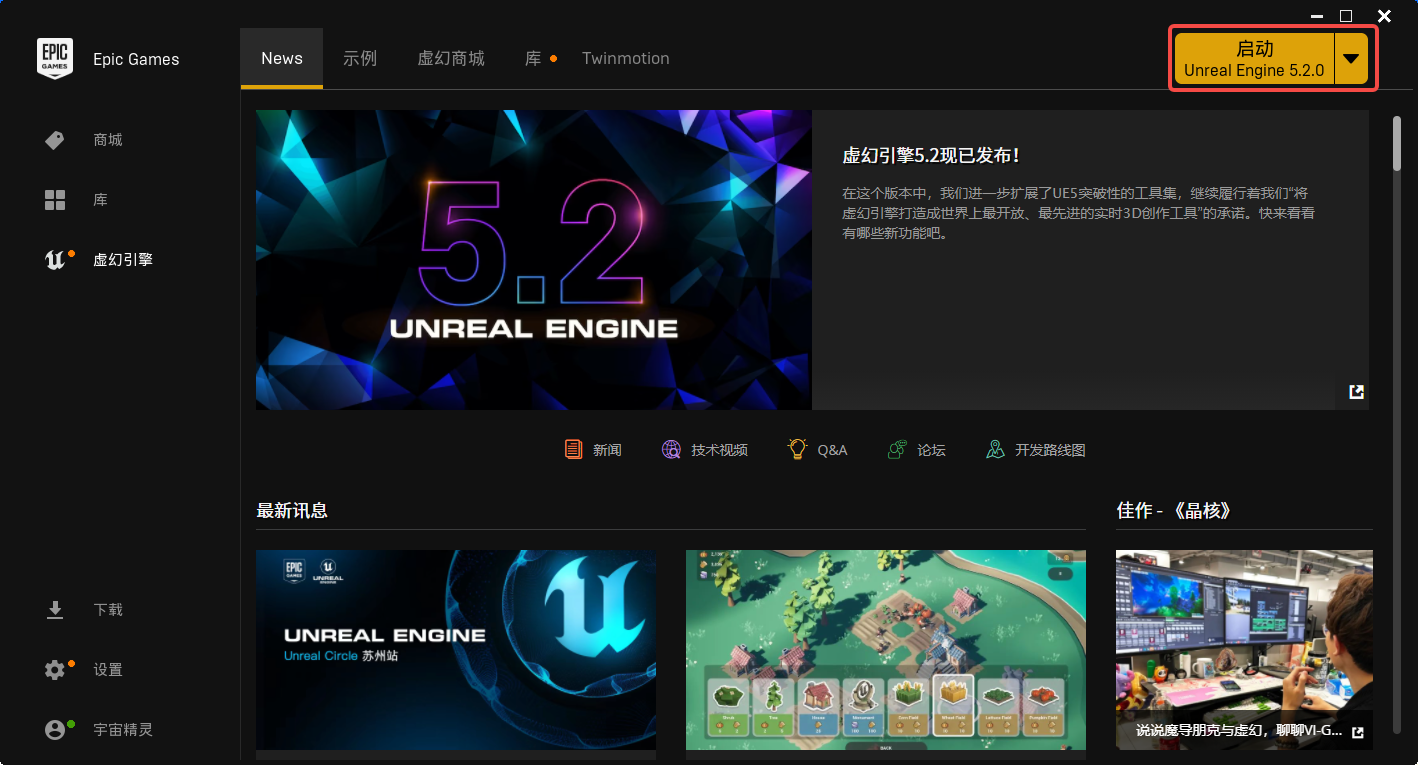This screenshot has width=1418, height=765.
Task: Open the 设置 gear icon
Action: coord(55,670)
